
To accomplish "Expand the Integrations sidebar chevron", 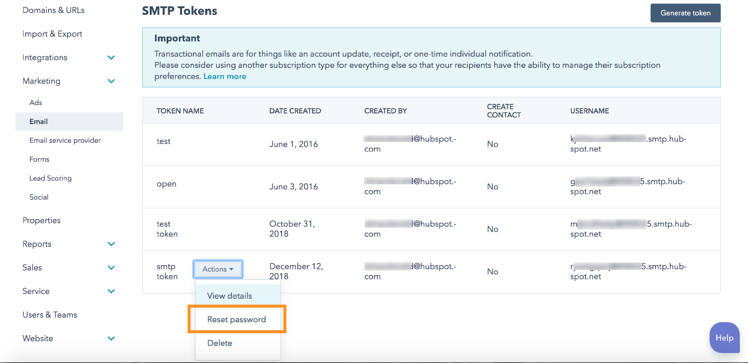I will point(111,58).
